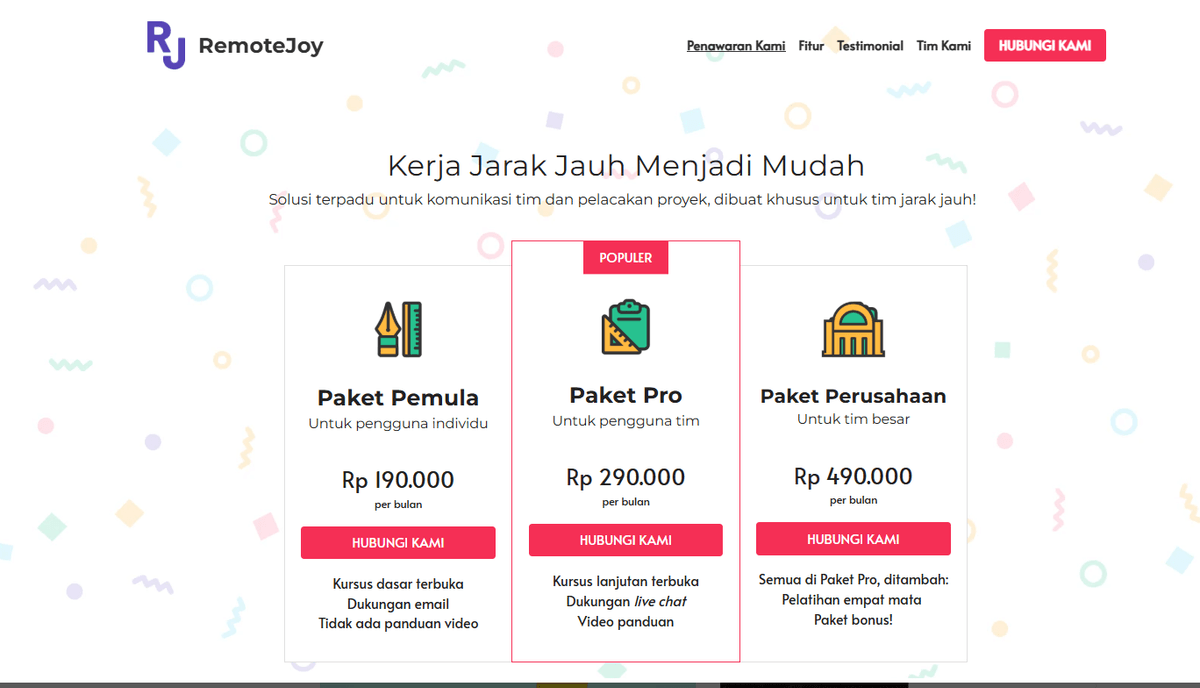Click Hubungi Kami under Paket Perusahaan
Viewport: 1200px width, 688px height.
[x=853, y=539]
